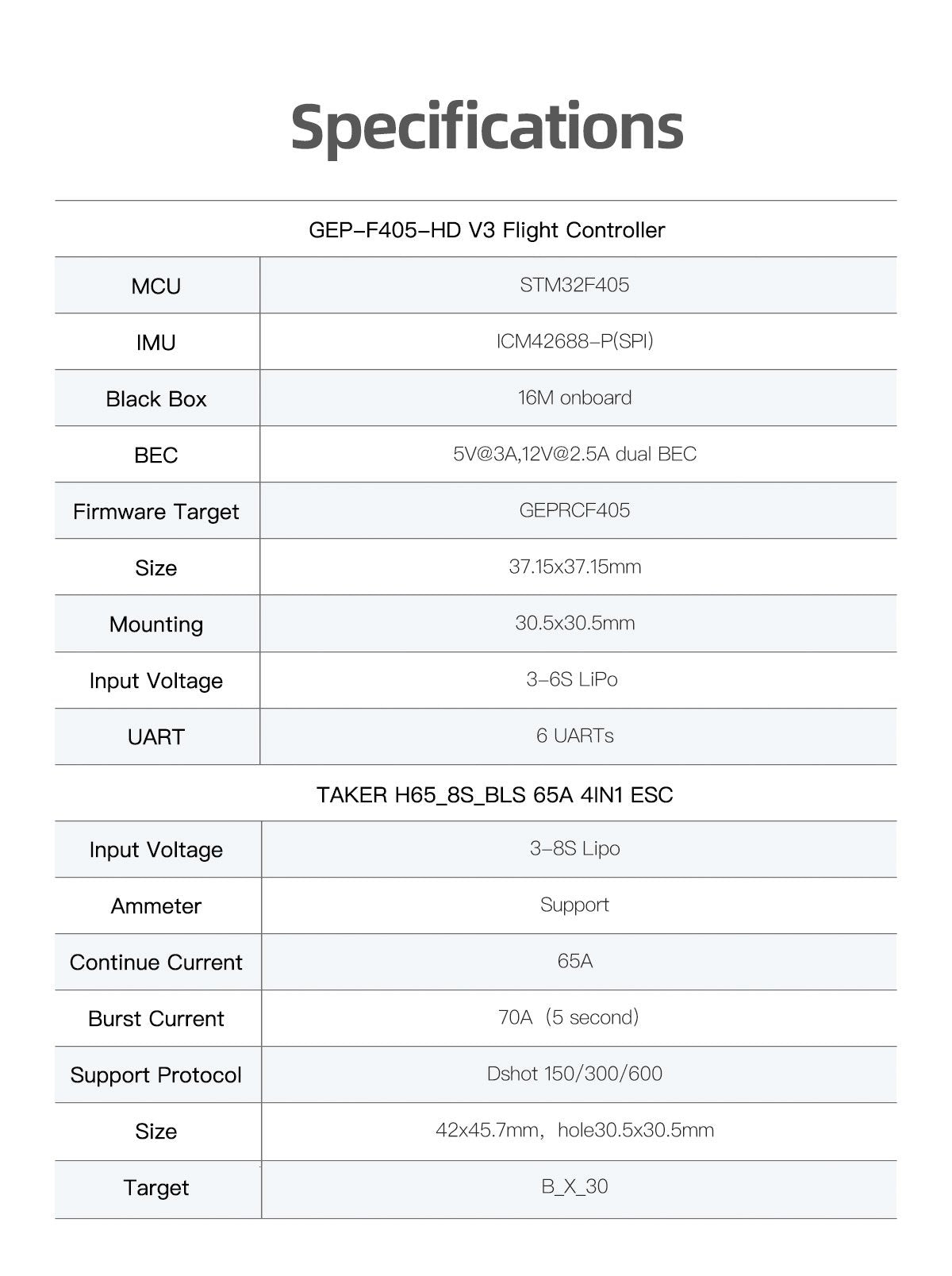The image size is (952, 1276).
Task: Click the MCU row label
Action: (x=156, y=286)
